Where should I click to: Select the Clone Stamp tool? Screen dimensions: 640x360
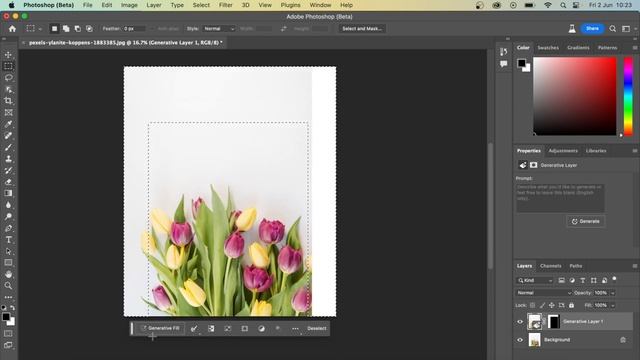click(x=8, y=159)
